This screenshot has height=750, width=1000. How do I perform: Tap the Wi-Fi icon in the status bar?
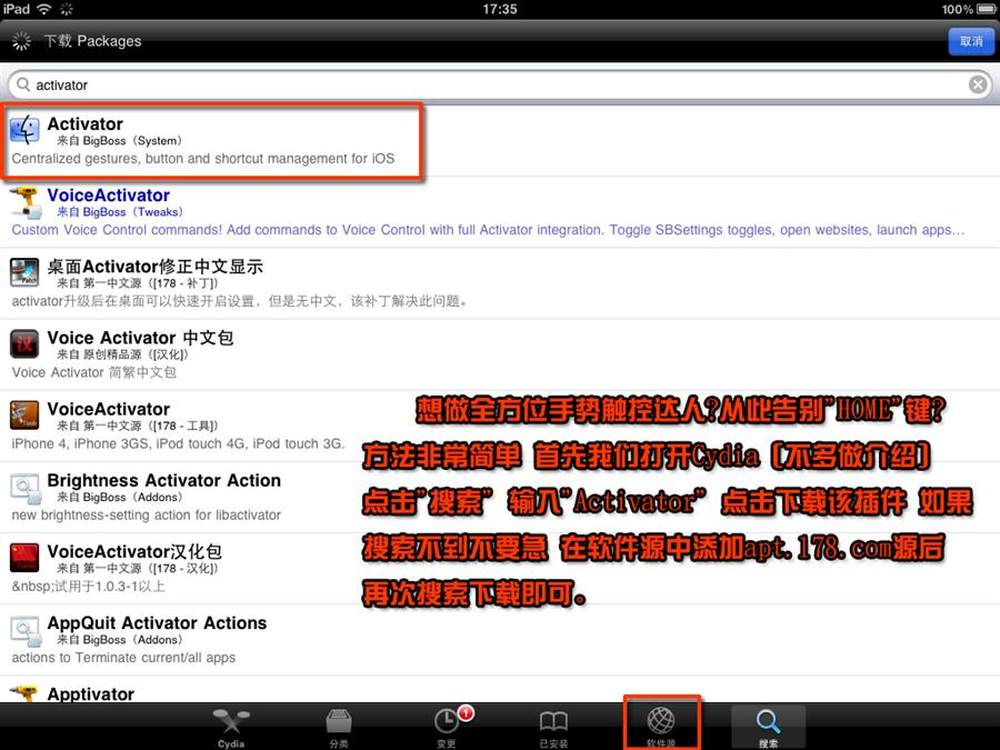[x=43, y=9]
